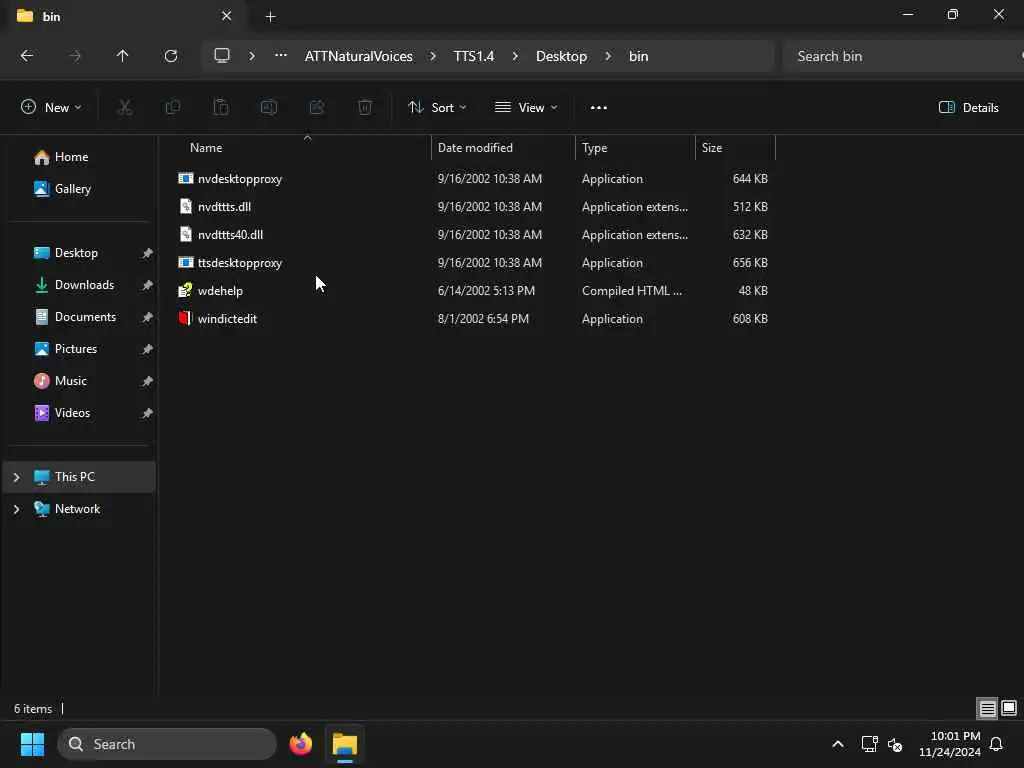Expand chevron after ATTNaturalVoices breadcrumb

(432, 56)
